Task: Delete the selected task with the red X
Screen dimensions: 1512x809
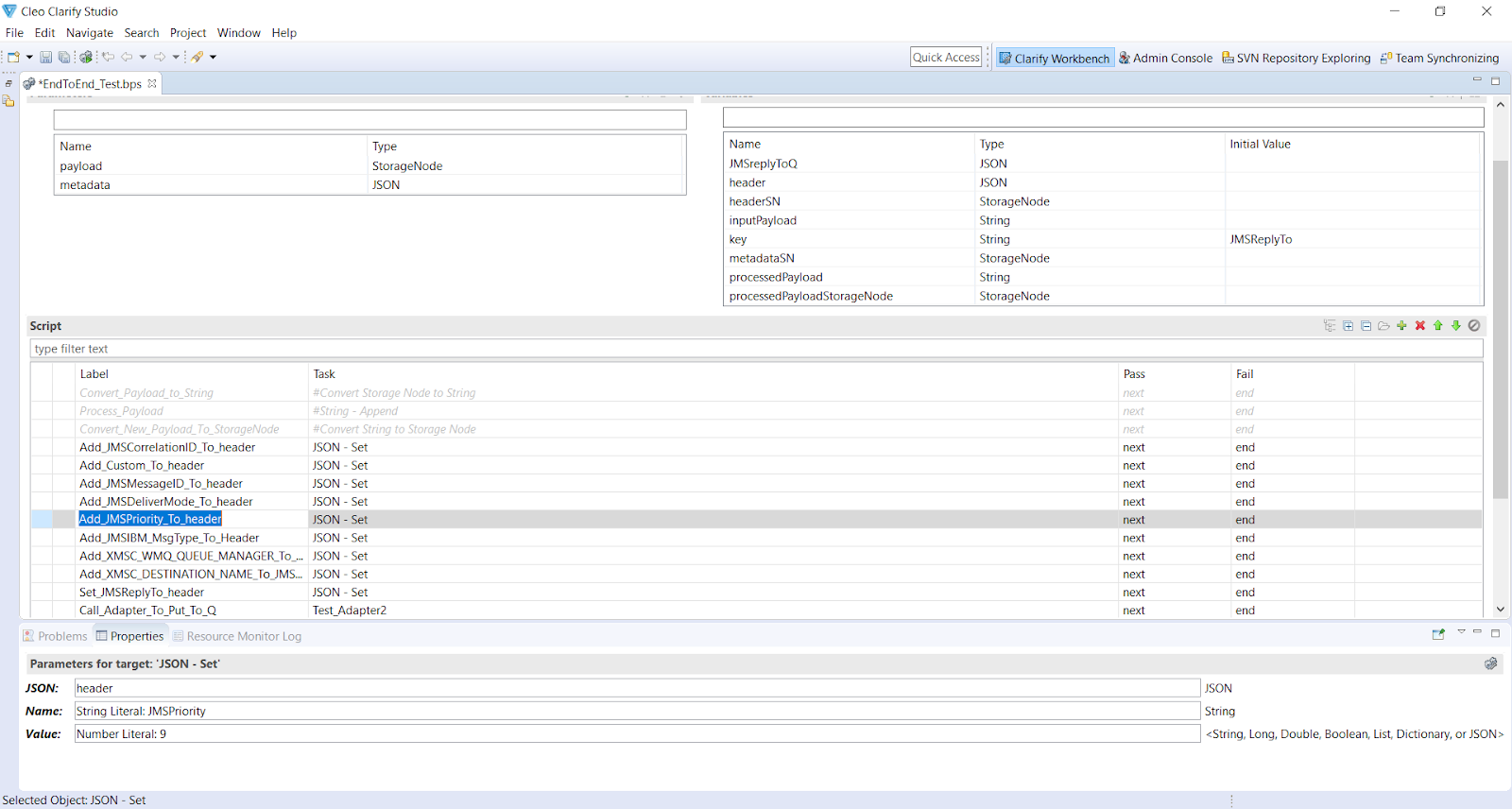Action: [x=1419, y=326]
